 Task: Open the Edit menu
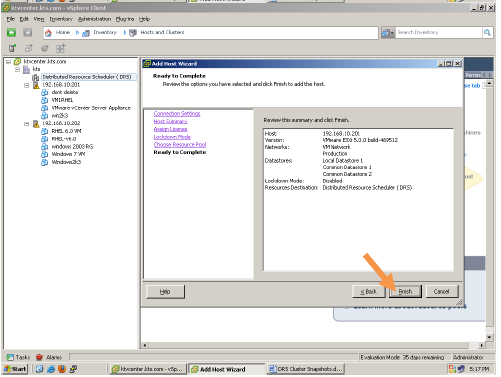pyautogui.click(x=24, y=19)
